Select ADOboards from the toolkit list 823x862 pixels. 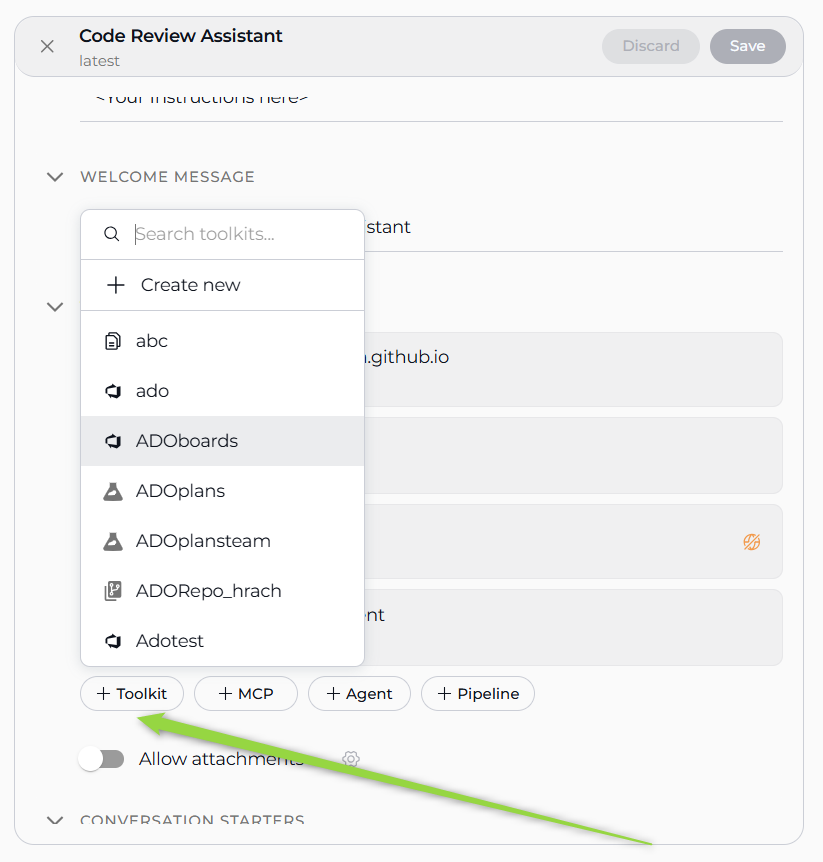tap(187, 441)
